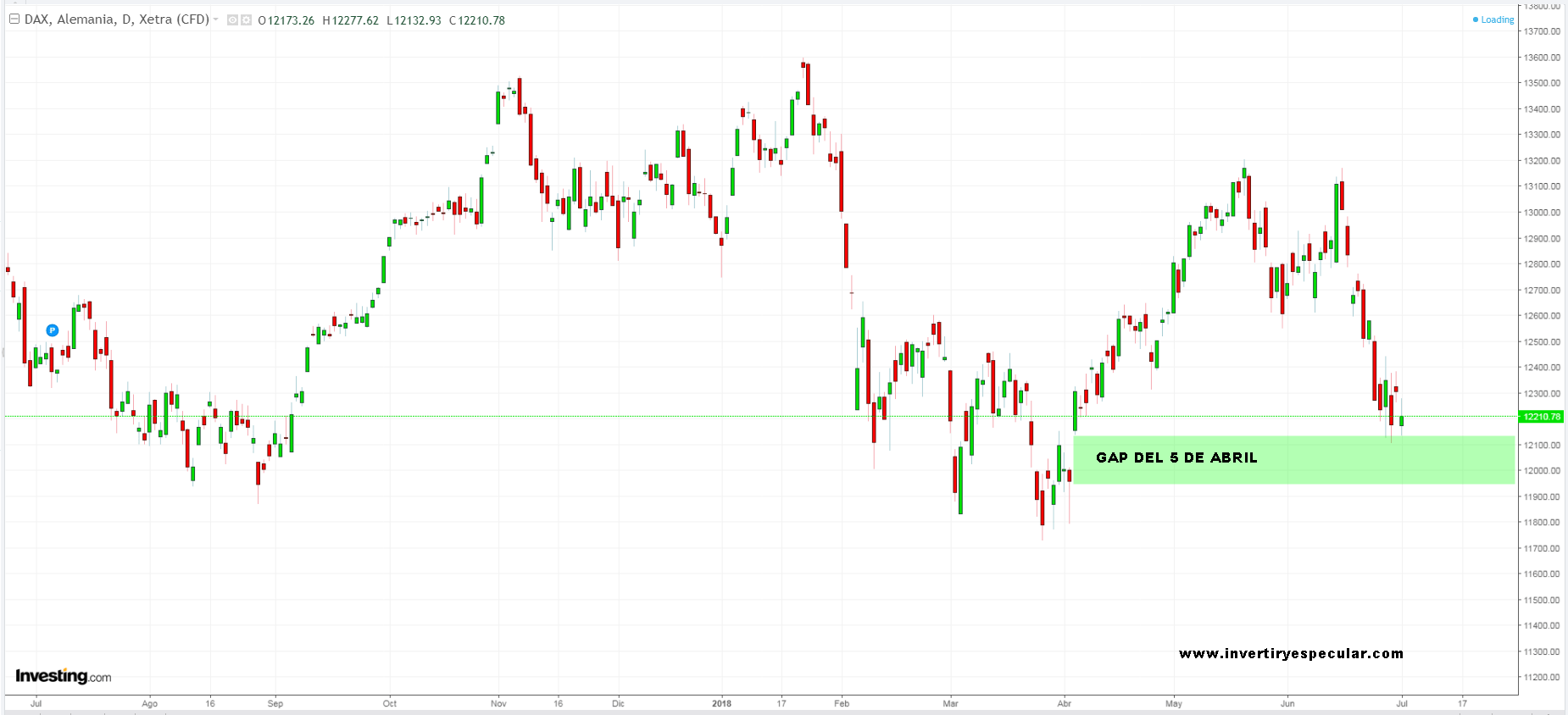Image resolution: width=1568 pixels, height=715 pixels.
Task: Click the blue P marker on chart
Action: pos(53,330)
